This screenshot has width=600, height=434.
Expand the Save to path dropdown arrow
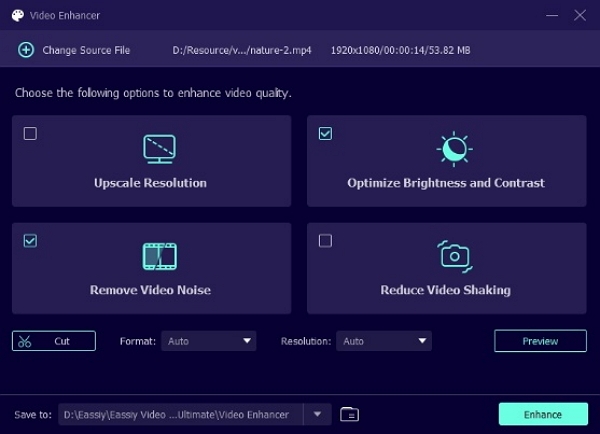(317, 414)
